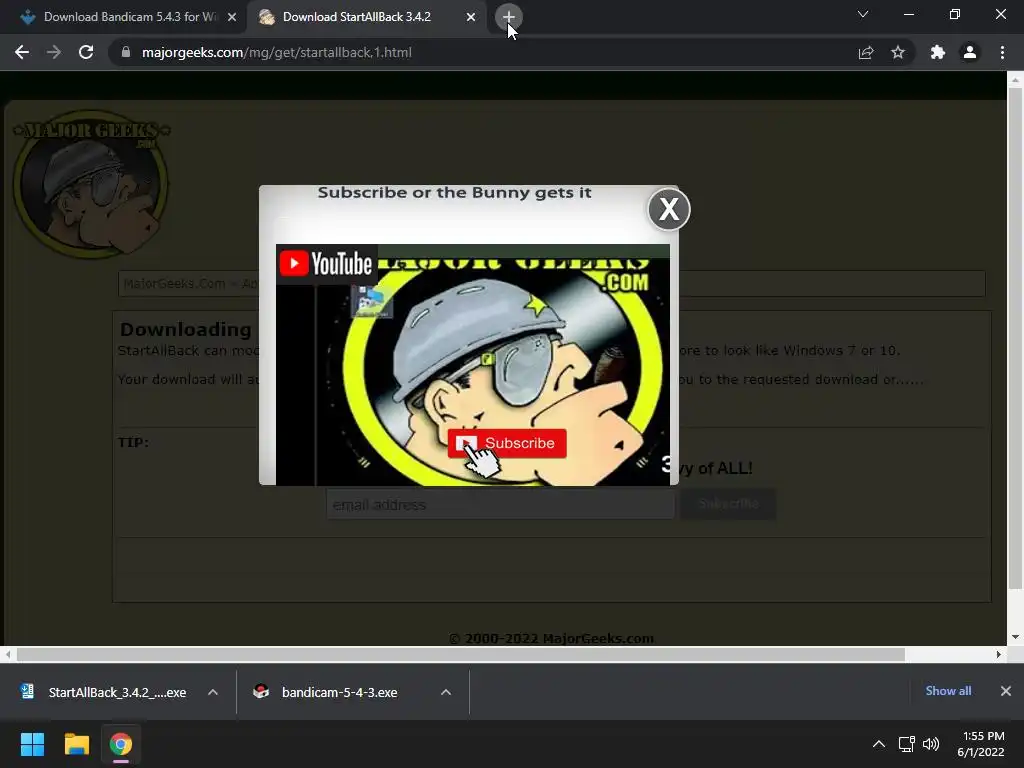Click 'Subscribe or the Bunny gets it' title

click(455, 193)
